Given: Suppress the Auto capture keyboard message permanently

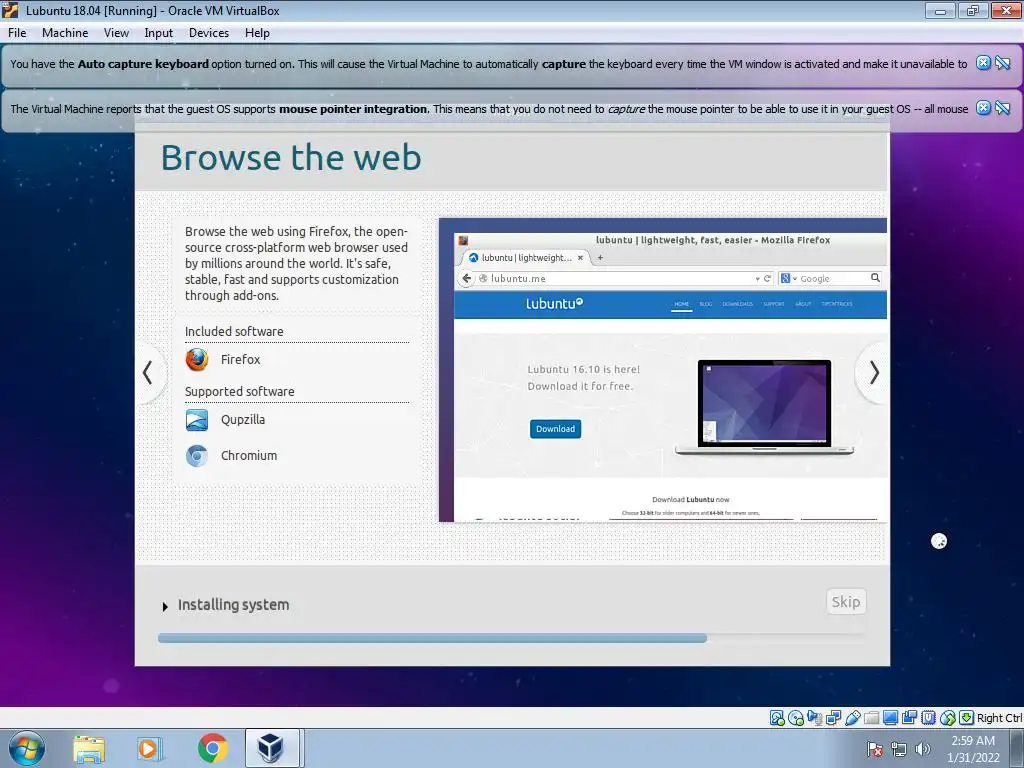Looking at the screenshot, I should click(x=1003, y=63).
